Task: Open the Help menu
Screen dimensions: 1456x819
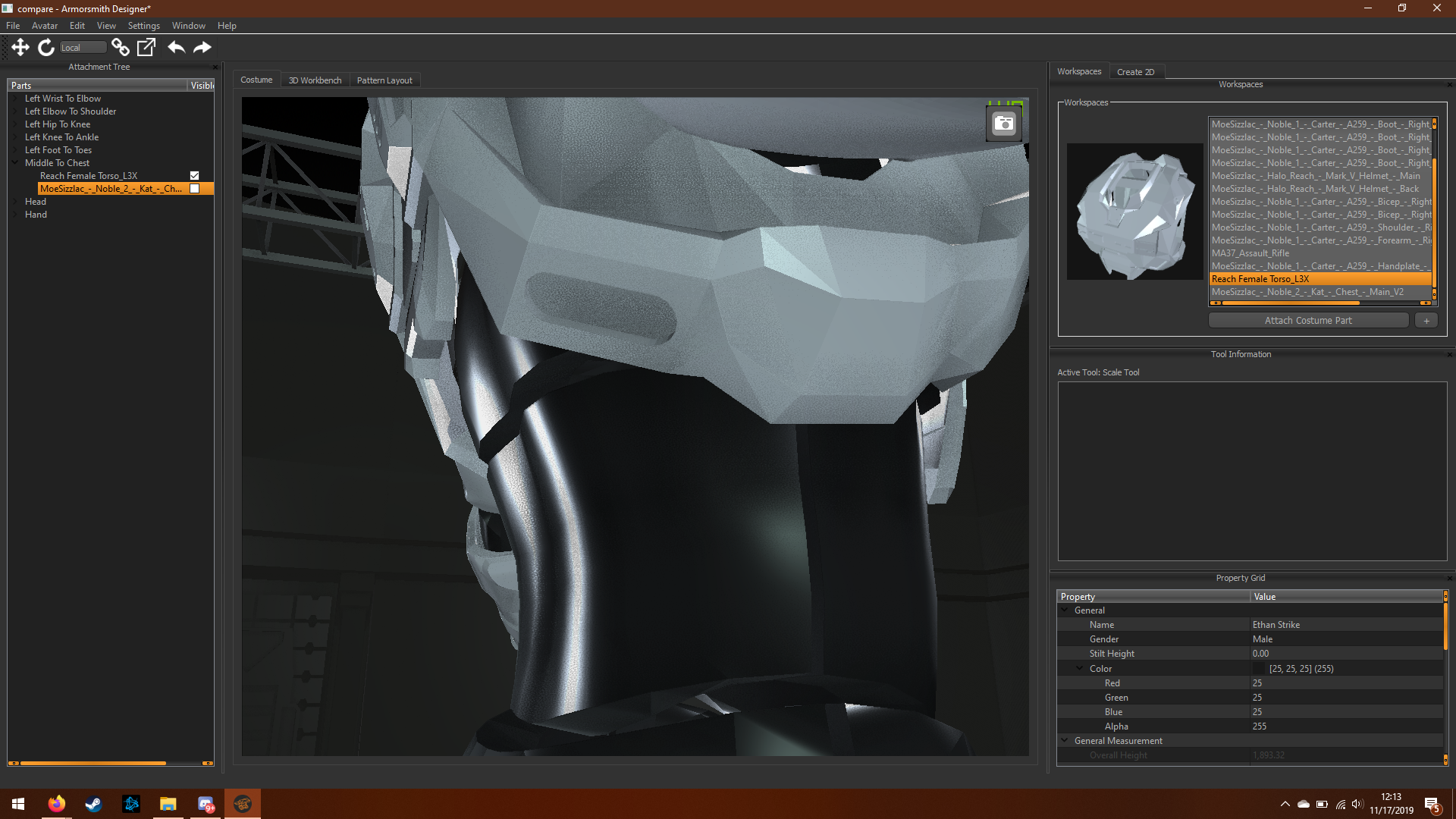Action: pos(227,25)
